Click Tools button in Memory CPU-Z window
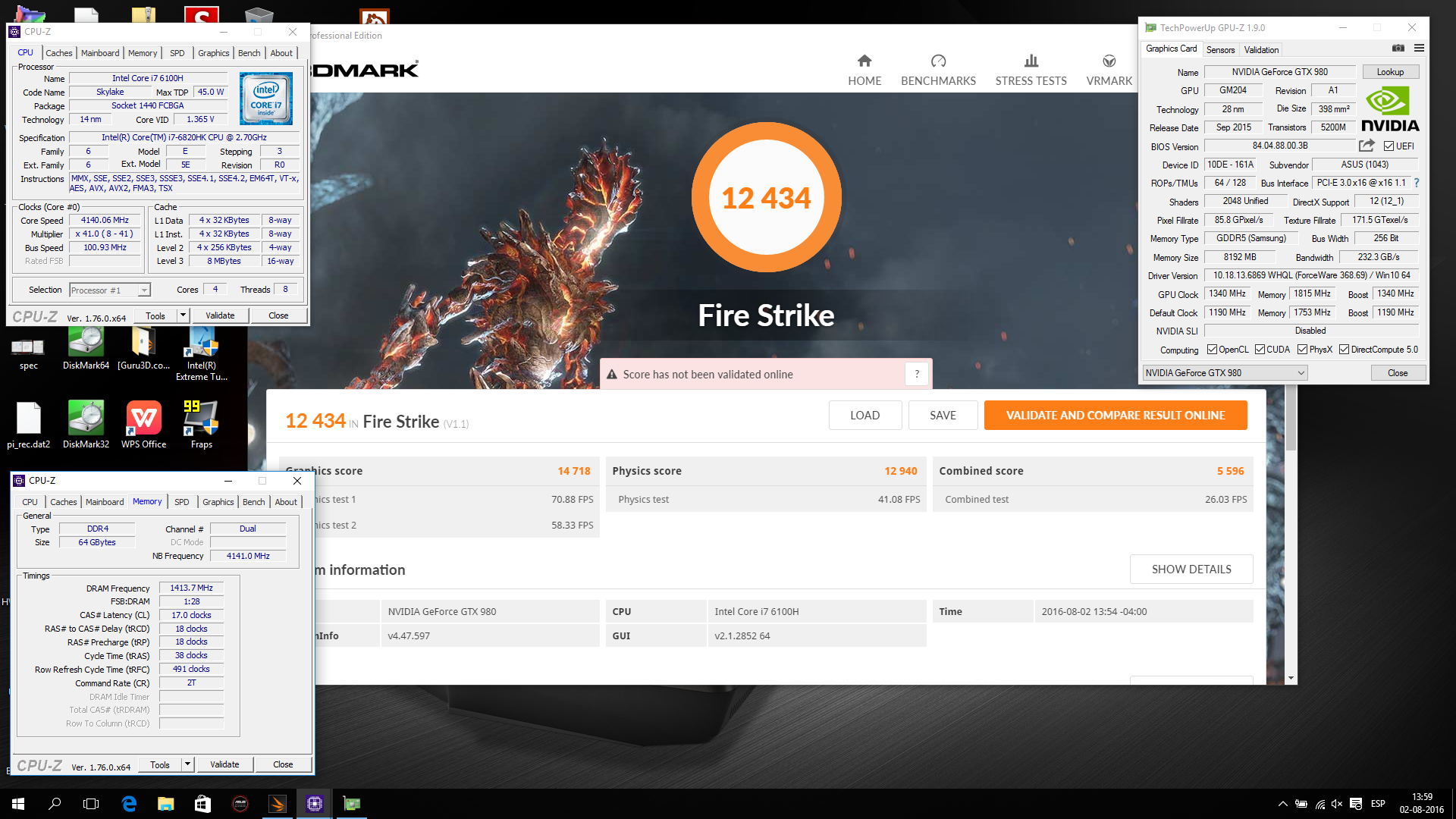This screenshot has height=819, width=1456. pos(160,764)
